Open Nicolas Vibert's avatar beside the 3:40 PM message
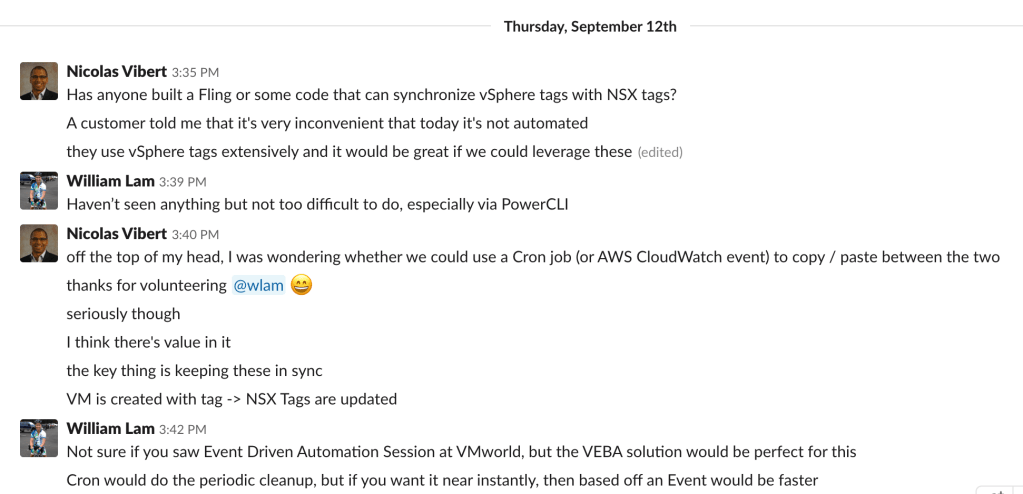 pos(39,243)
